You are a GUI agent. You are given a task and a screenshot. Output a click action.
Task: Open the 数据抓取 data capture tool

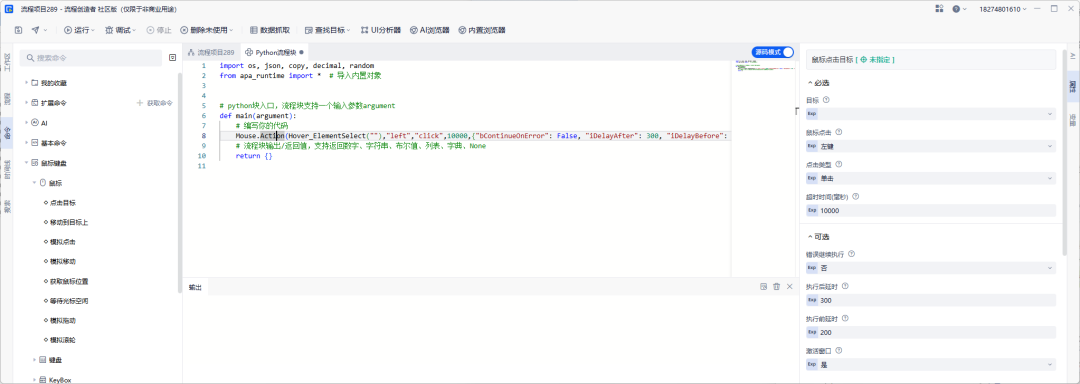pos(269,30)
